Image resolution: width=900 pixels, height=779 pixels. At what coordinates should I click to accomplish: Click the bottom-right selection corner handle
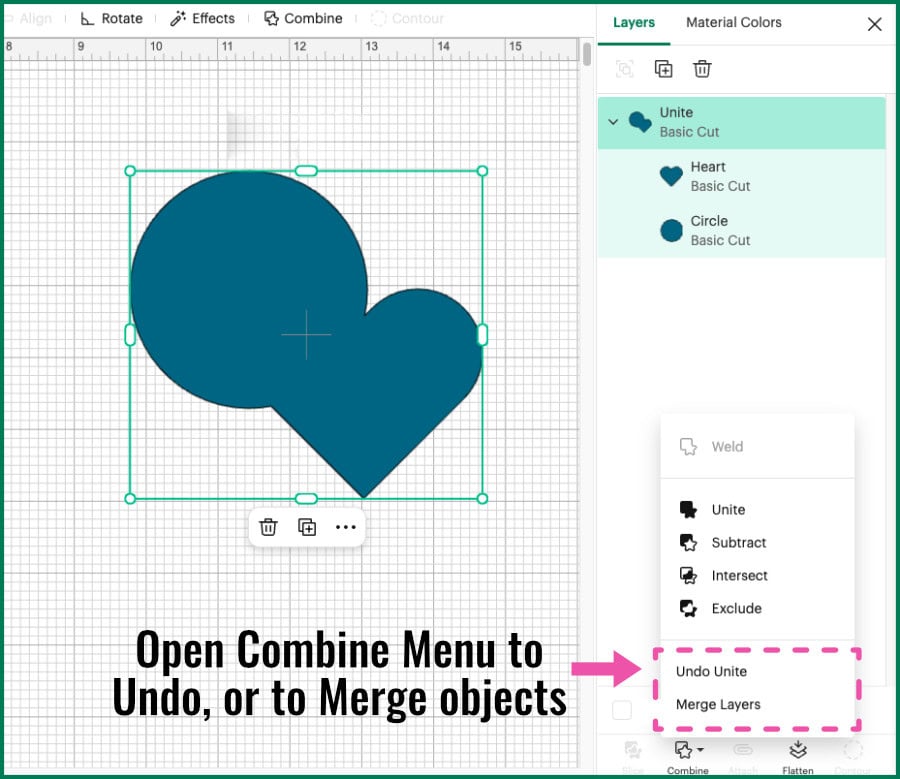click(x=482, y=498)
